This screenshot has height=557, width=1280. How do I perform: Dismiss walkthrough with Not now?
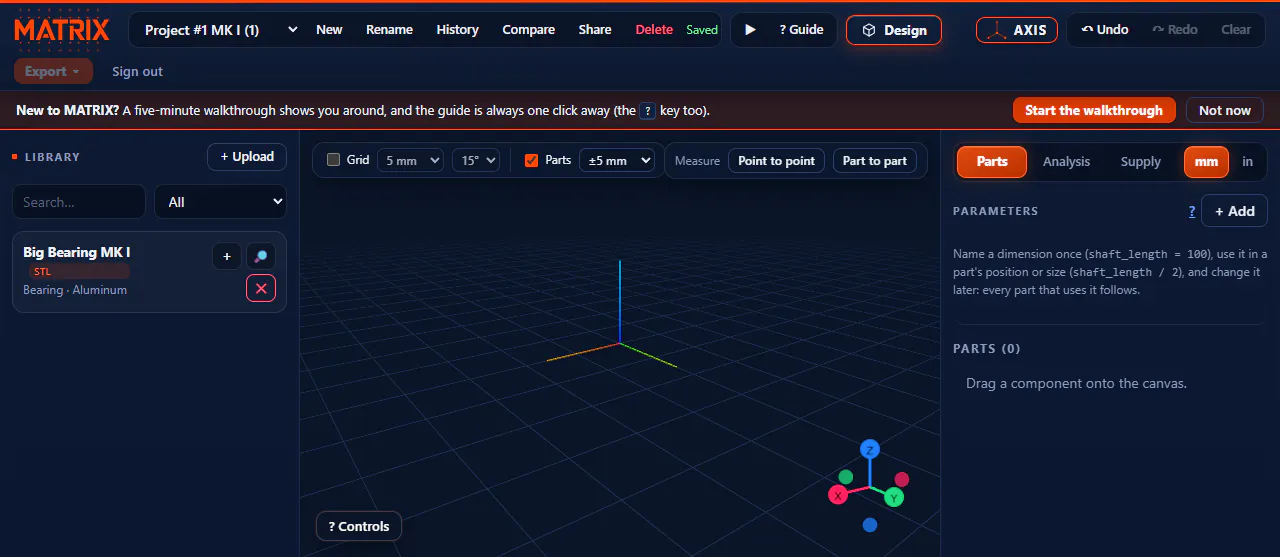tap(1224, 110)
